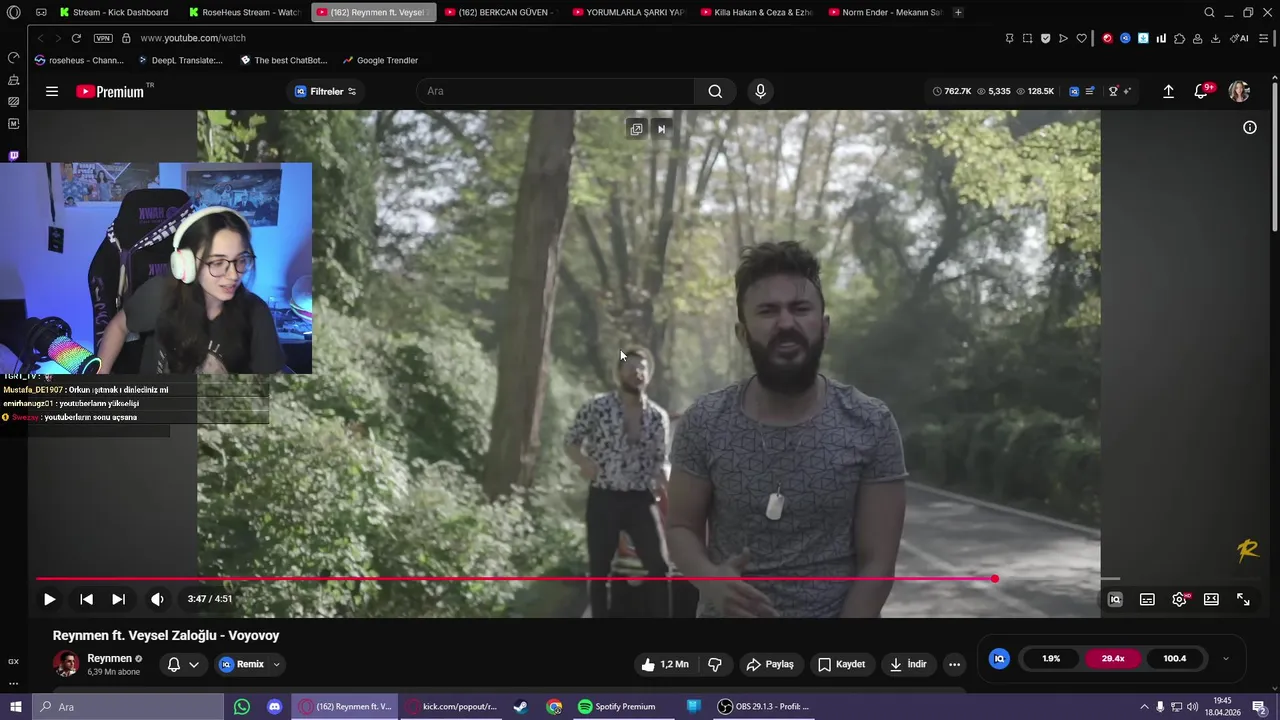Open the player settings gear
This screenshot has width=1280, height=720.
pyautogui.click(x=1179, y=599)
